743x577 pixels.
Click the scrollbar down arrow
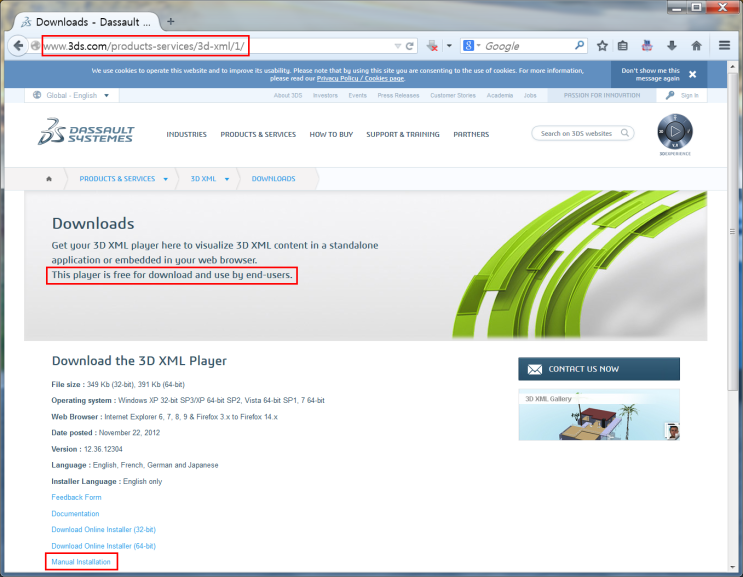(732, 567)
